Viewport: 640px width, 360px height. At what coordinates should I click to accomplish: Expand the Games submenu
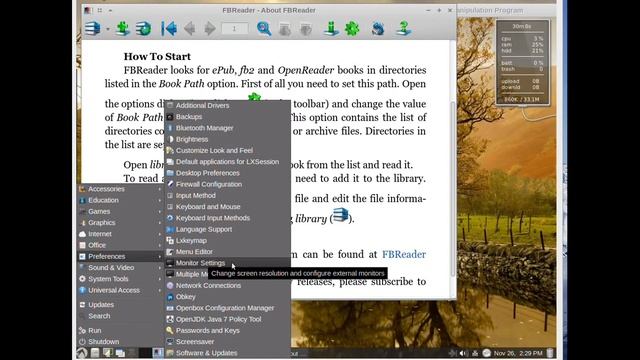[x=120, y=211]
